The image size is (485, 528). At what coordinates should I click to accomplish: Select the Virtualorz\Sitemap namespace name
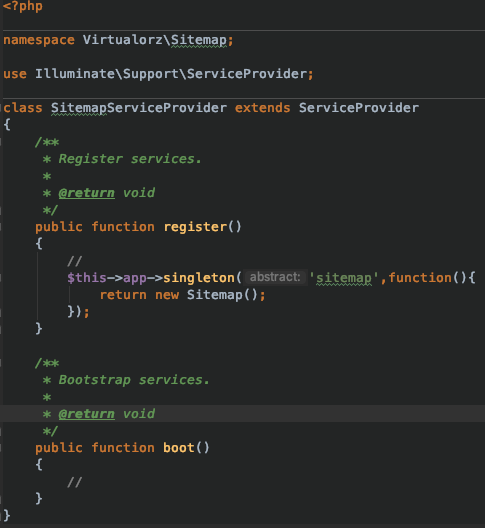point(155,40)
